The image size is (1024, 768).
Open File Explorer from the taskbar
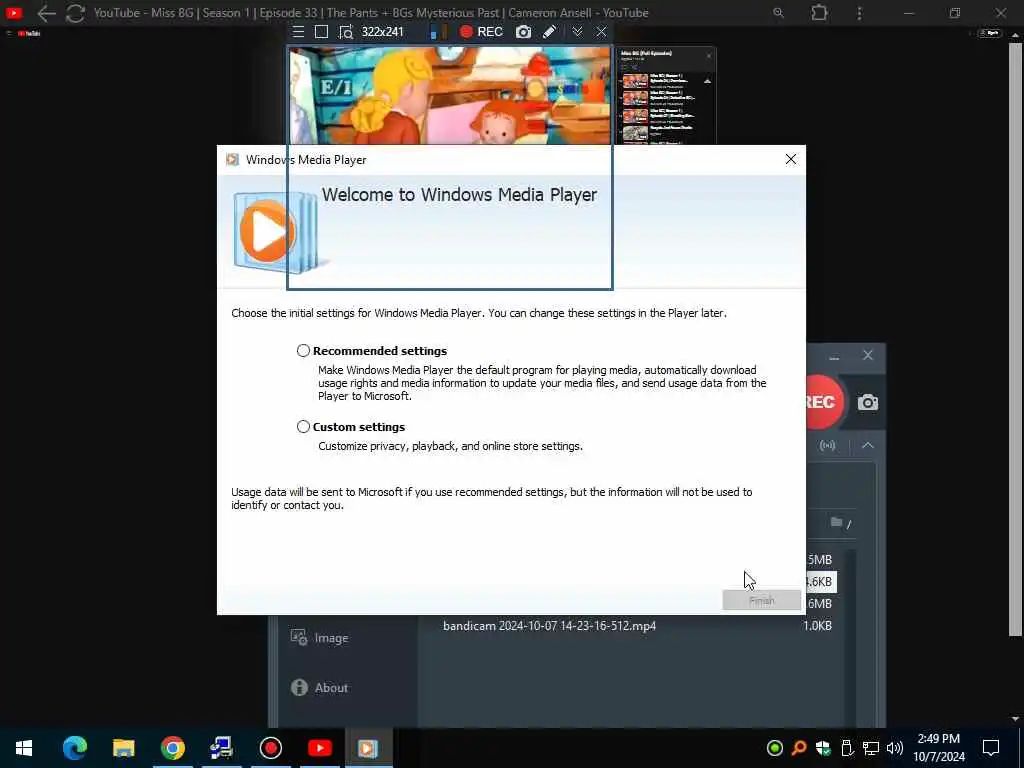pos(123,748)
